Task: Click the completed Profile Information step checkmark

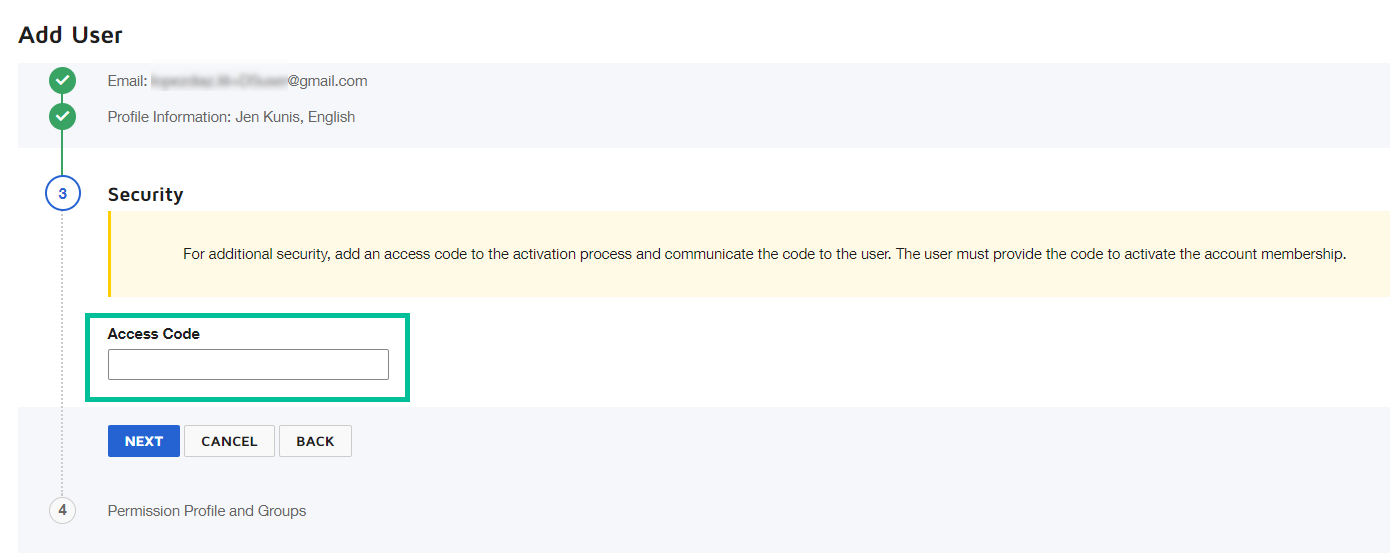Action: (x=62, y=117)
